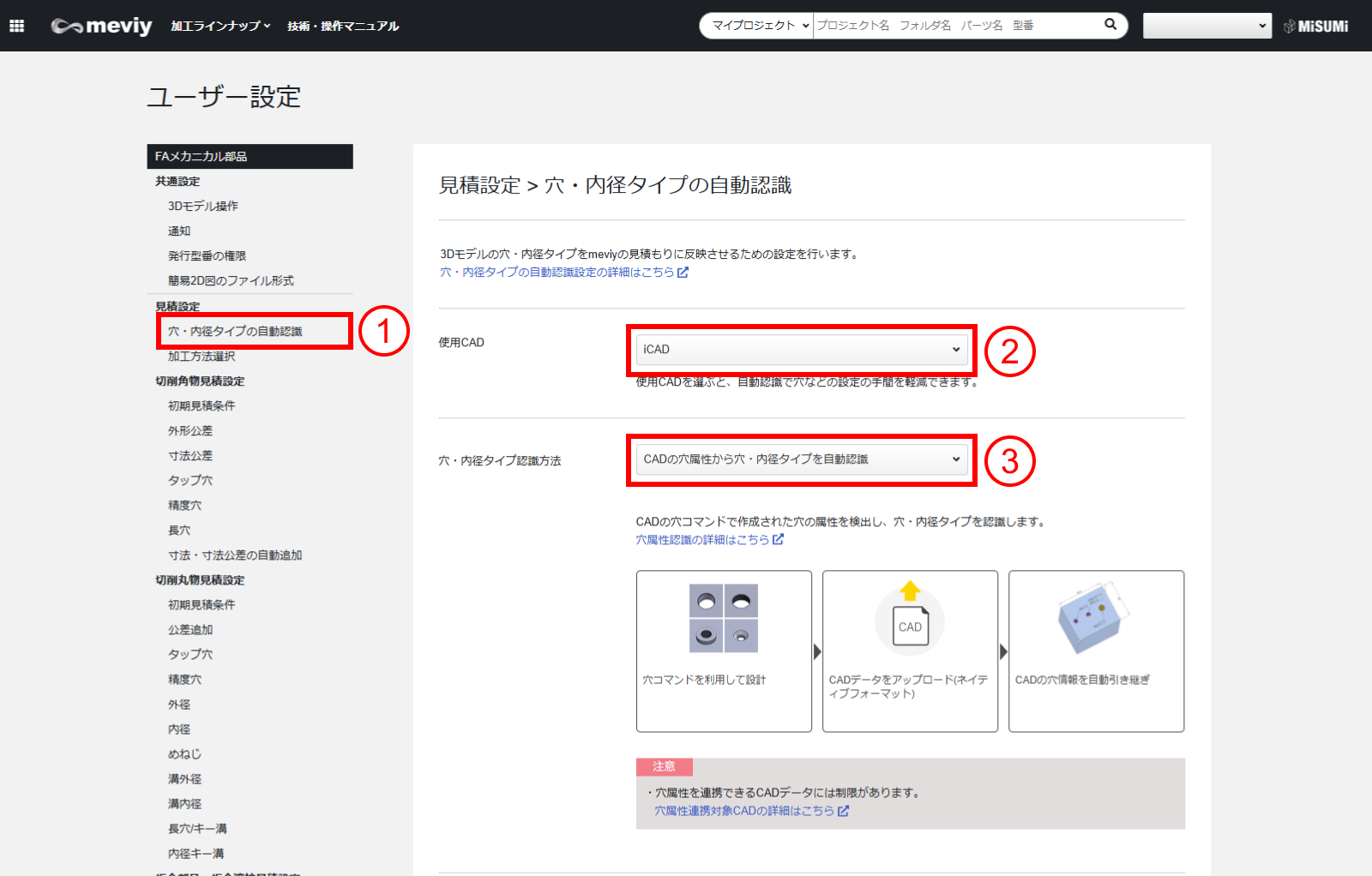Expand the 穴・内径タイプ認識方法 dropdown

tap(801, 459)
